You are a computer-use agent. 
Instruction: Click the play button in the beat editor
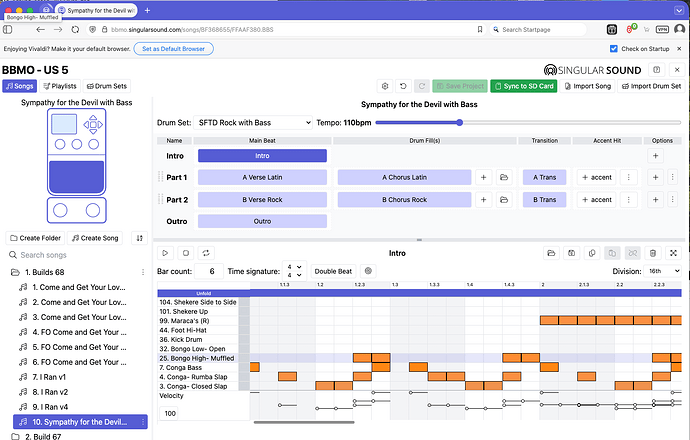click(x=164, y=254)
